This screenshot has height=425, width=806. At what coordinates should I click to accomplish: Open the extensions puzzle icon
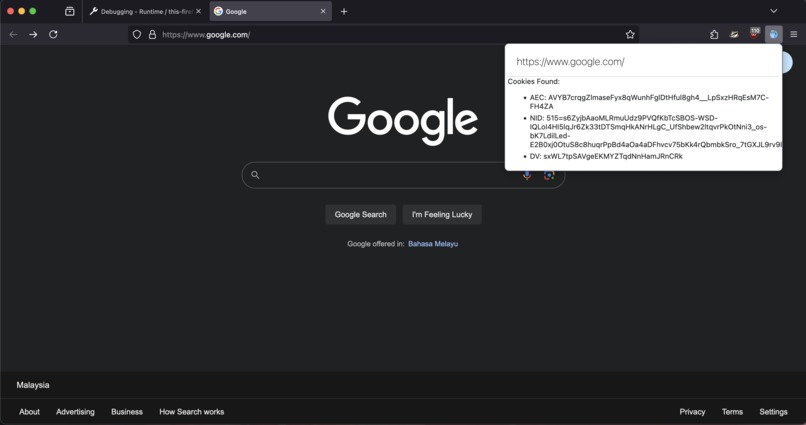tap(714, 34)
